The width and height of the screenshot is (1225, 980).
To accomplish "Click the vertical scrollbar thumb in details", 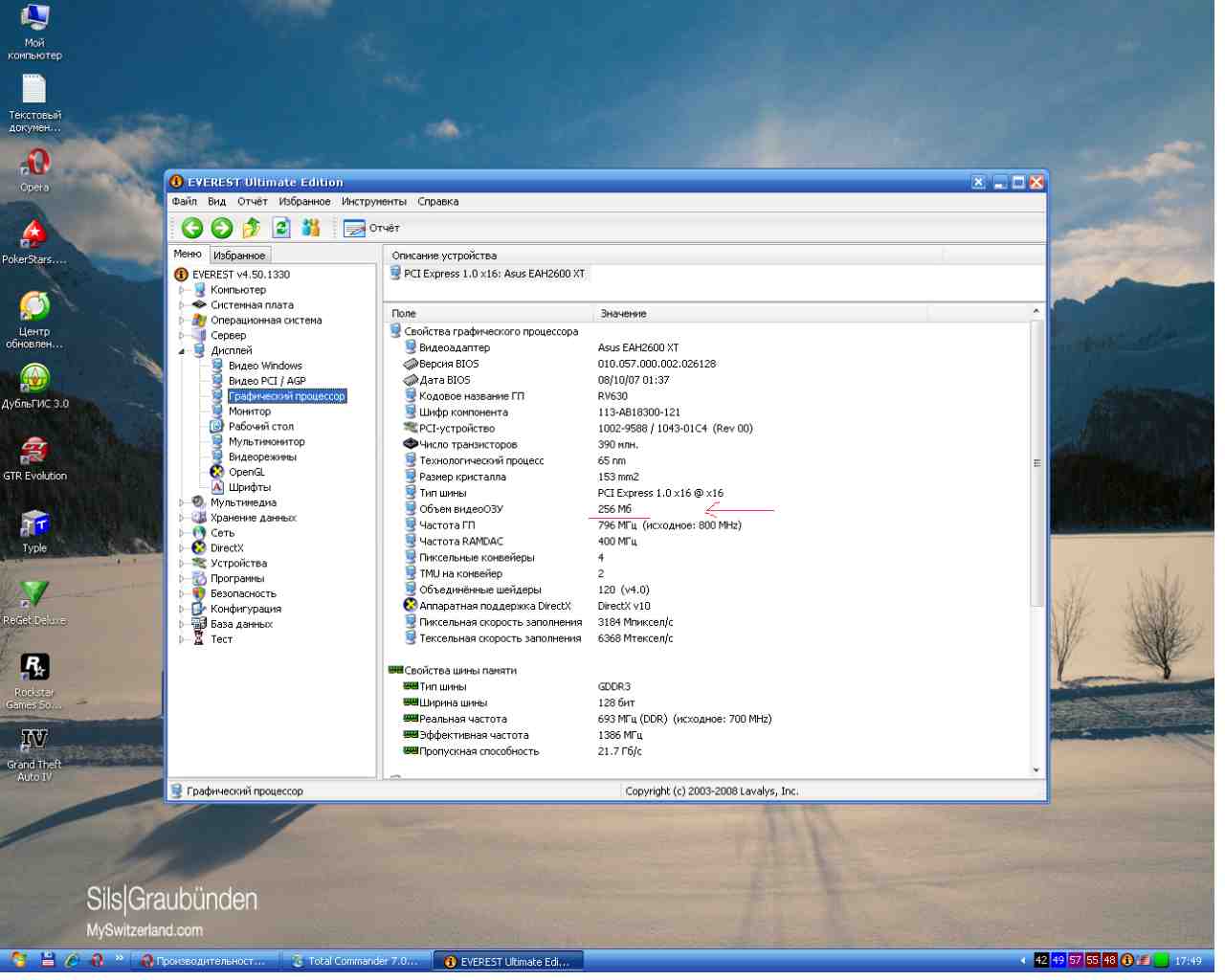I will [1036, 463].
